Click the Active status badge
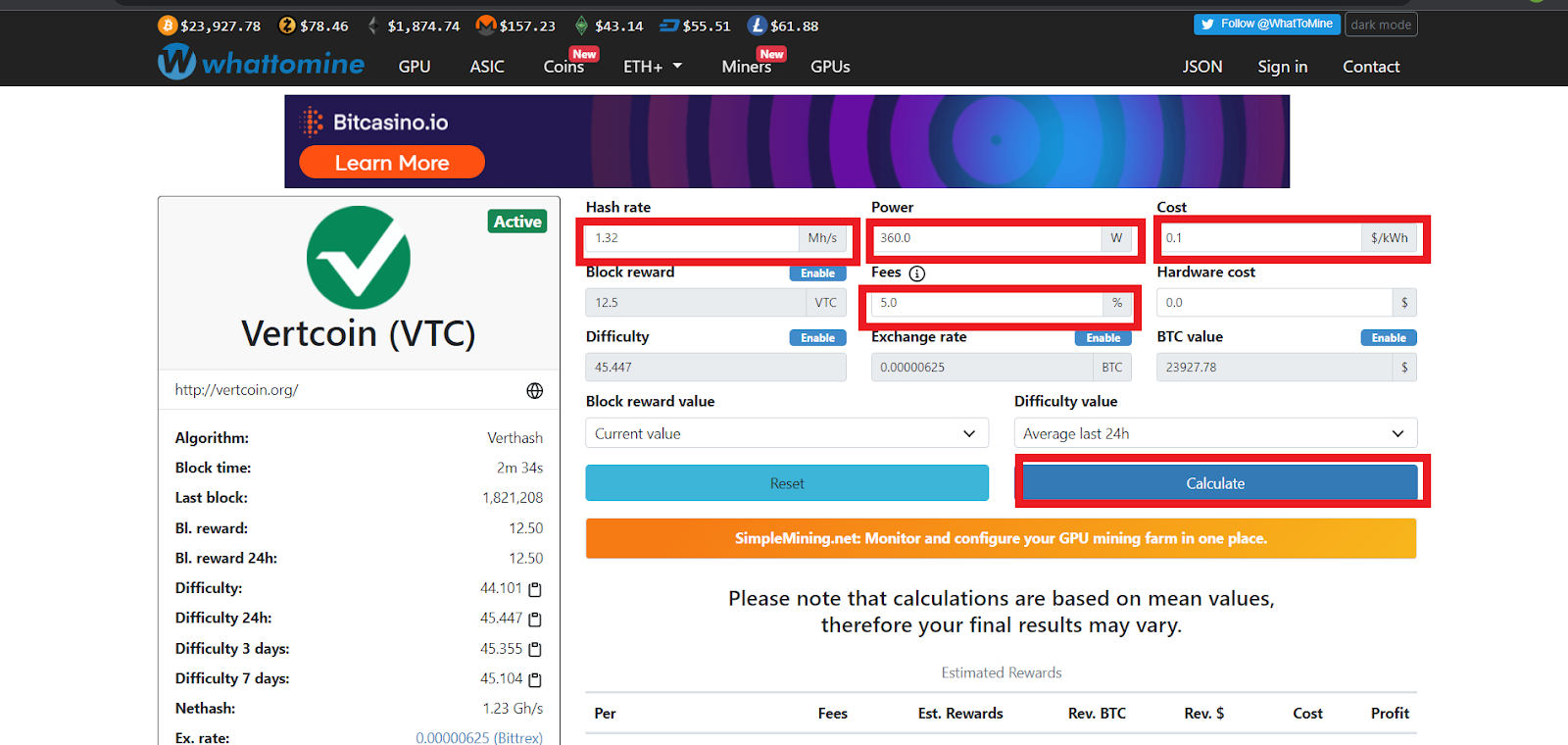 pyautogui.click(x=517, y=222)
